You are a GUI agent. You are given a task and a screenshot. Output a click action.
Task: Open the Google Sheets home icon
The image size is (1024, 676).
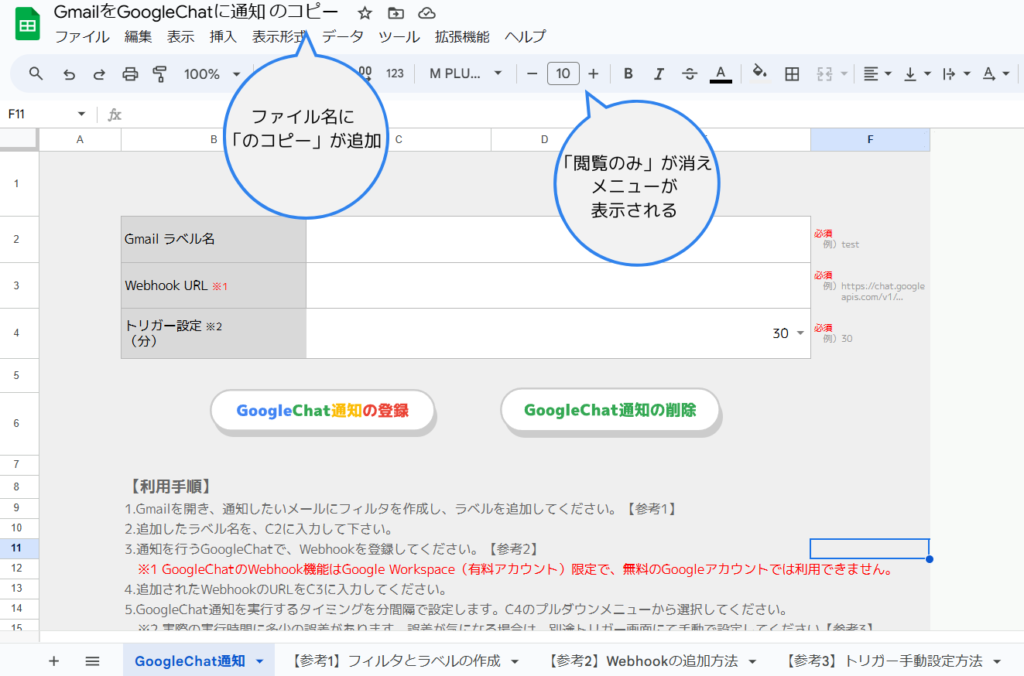click(27, 24)
